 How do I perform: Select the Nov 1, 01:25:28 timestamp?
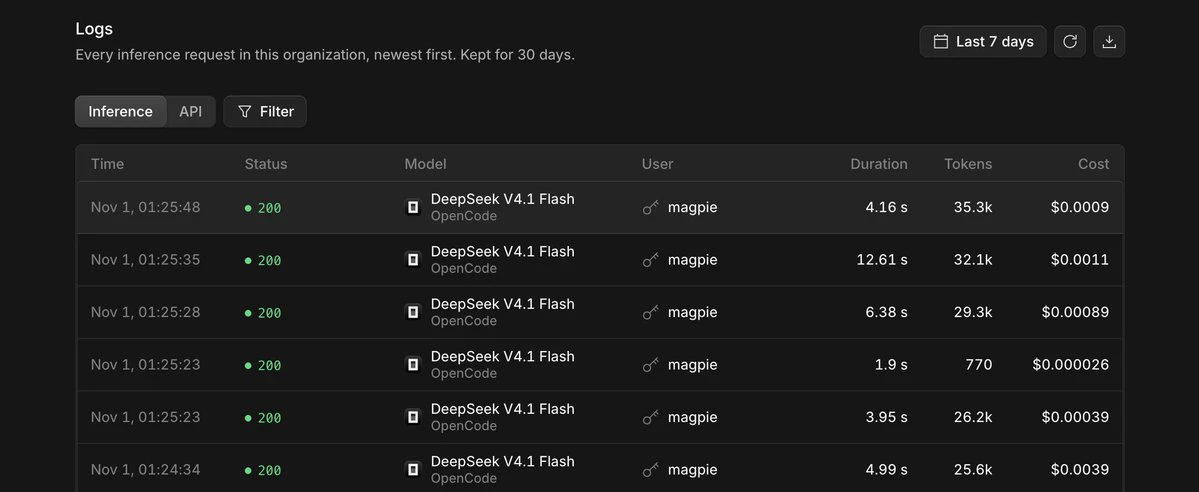point(145,312)
